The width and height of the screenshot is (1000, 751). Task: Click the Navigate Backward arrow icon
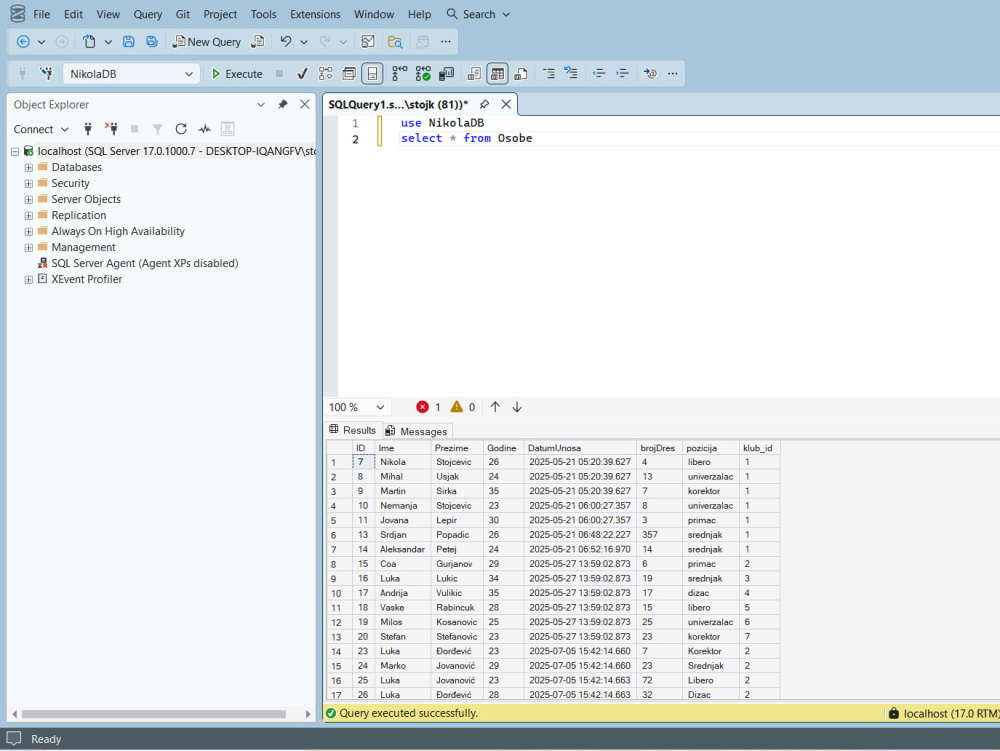click(x=23, y=42)
